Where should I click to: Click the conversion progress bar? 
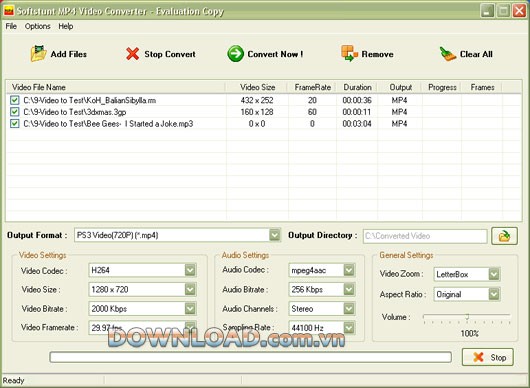[x=250, y=357]
